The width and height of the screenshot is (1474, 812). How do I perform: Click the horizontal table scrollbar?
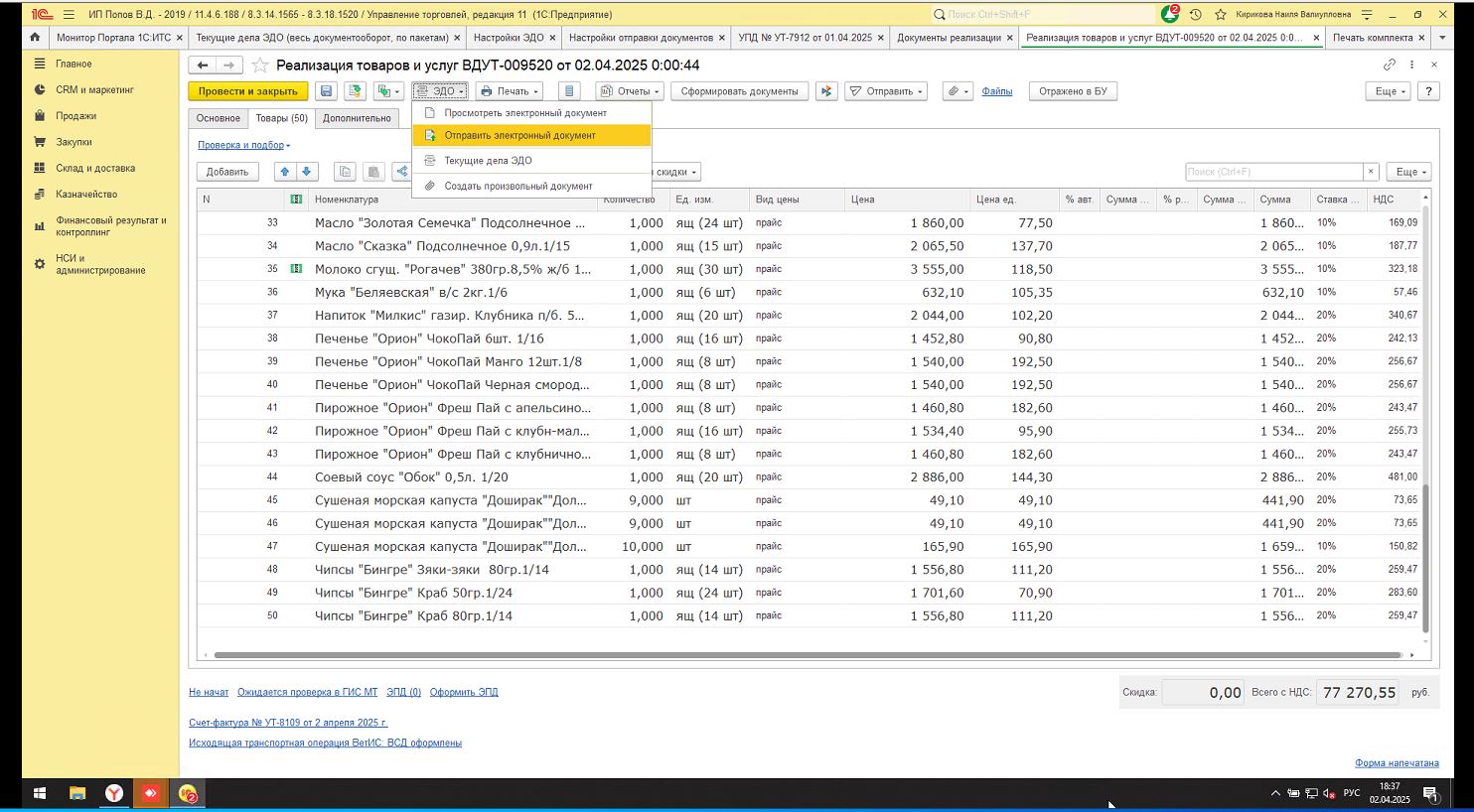point(809,655)
